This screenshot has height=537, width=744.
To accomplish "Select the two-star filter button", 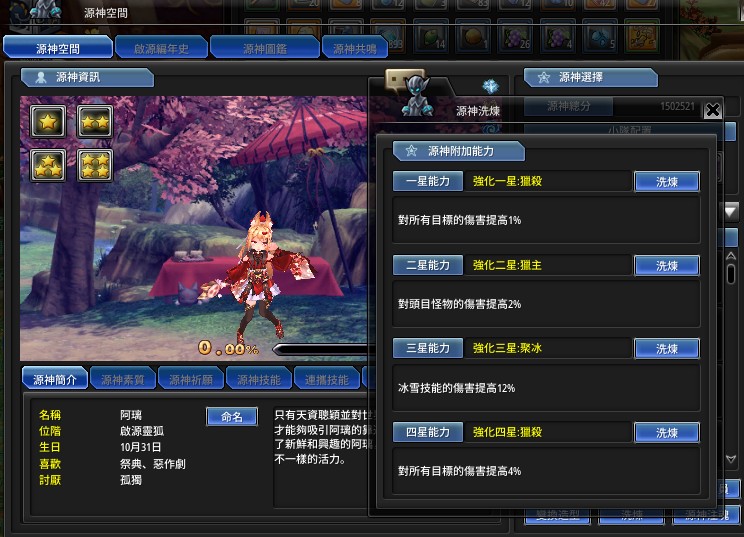I will click(95, 122).
